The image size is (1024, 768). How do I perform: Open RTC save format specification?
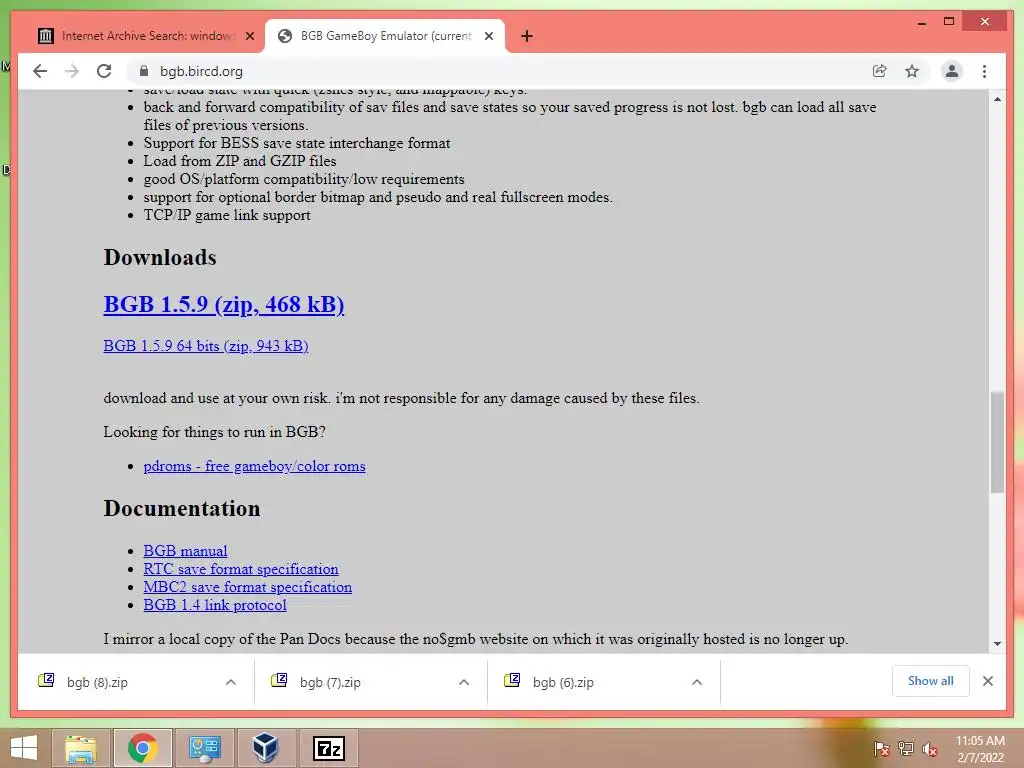click(x=241, y=569)
